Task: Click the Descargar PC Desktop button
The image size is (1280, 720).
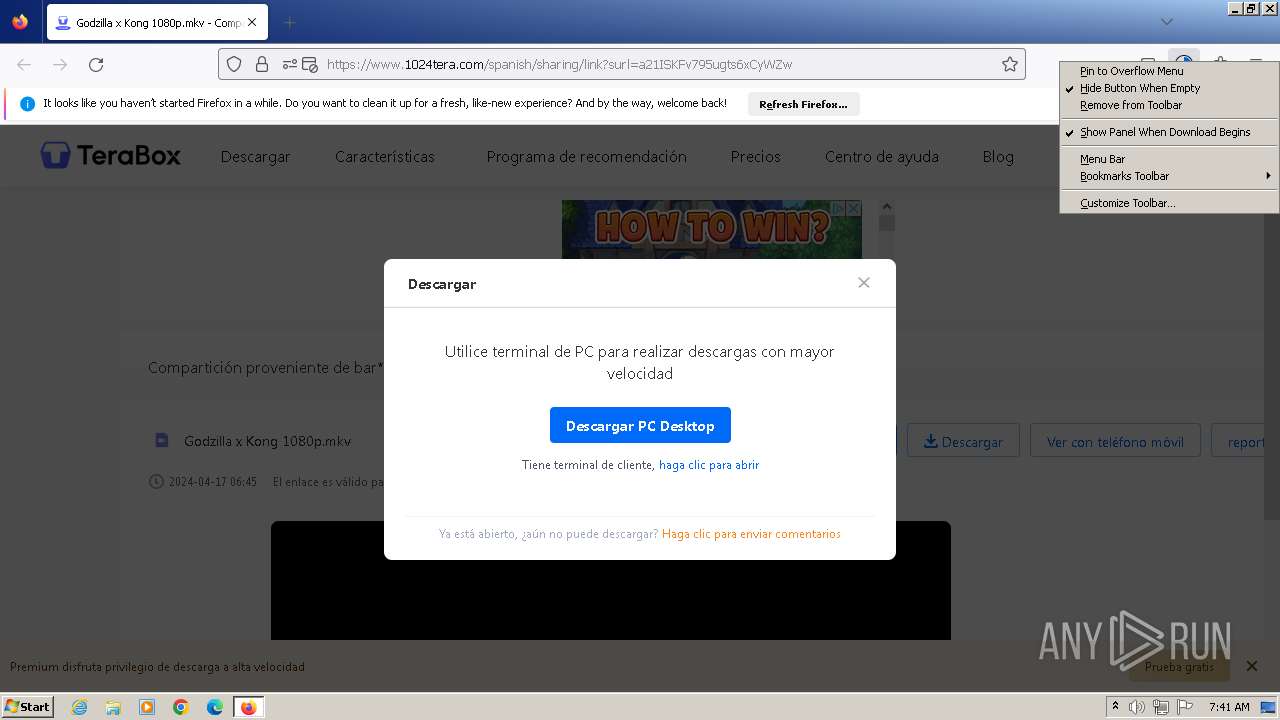Action: tap(640, 425)
